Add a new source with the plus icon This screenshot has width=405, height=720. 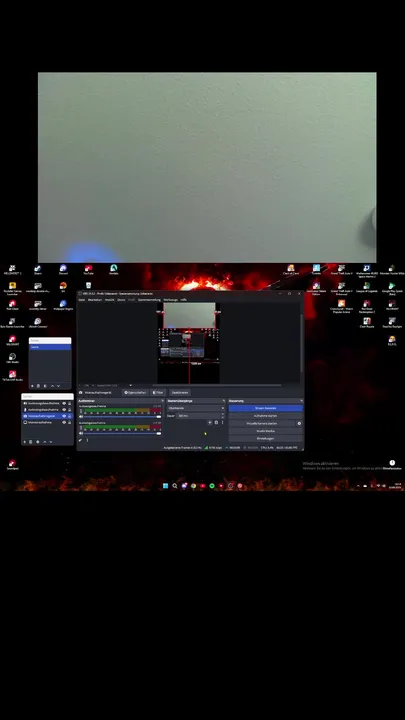(x=24, y=442)
